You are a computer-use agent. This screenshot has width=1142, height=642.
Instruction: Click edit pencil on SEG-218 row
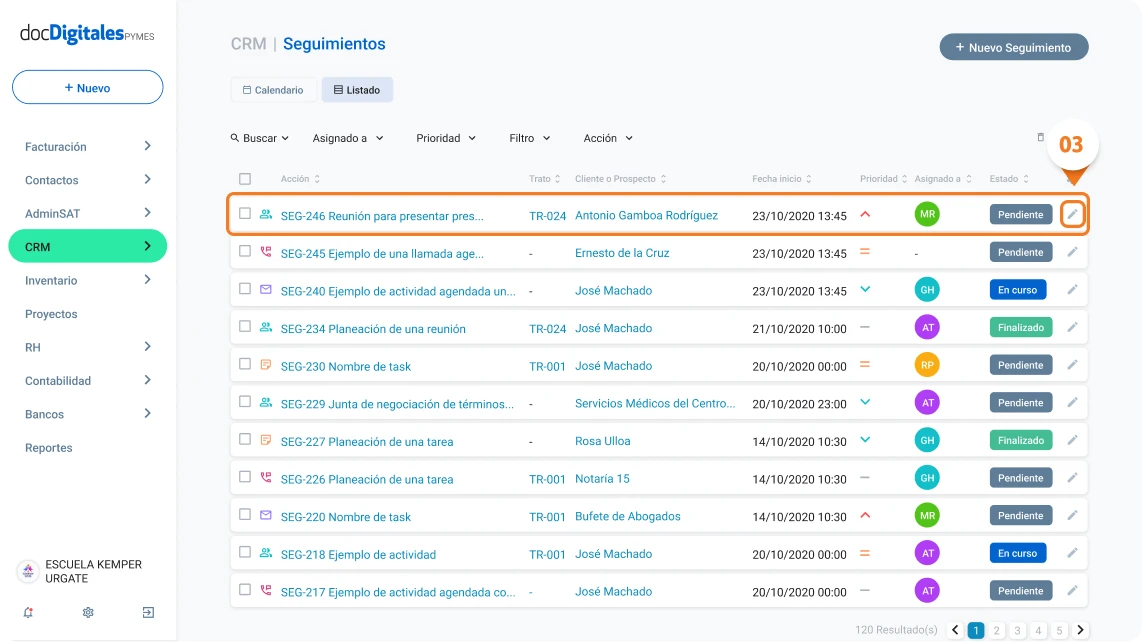pos(1072,553)
